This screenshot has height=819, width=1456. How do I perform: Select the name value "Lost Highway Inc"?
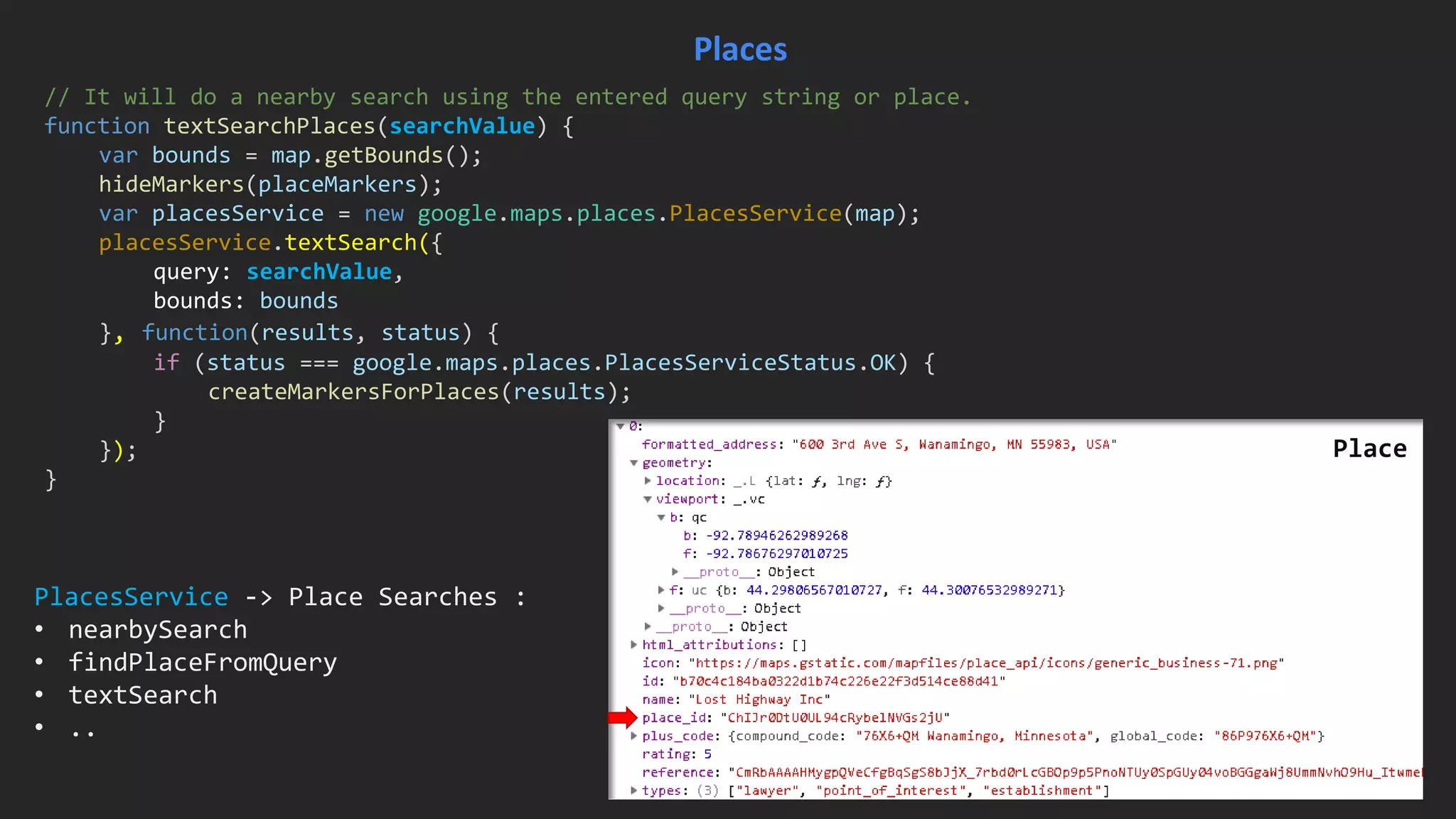pos(759,700)
